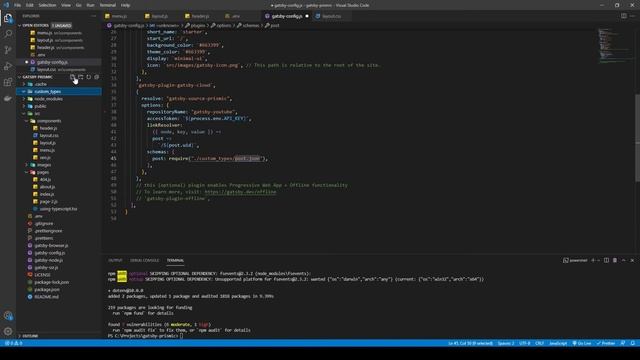The height and width of the screenshot is (360, 640).
Task: Click New Folder icon in project header
Action: click(x=80, y=77)
